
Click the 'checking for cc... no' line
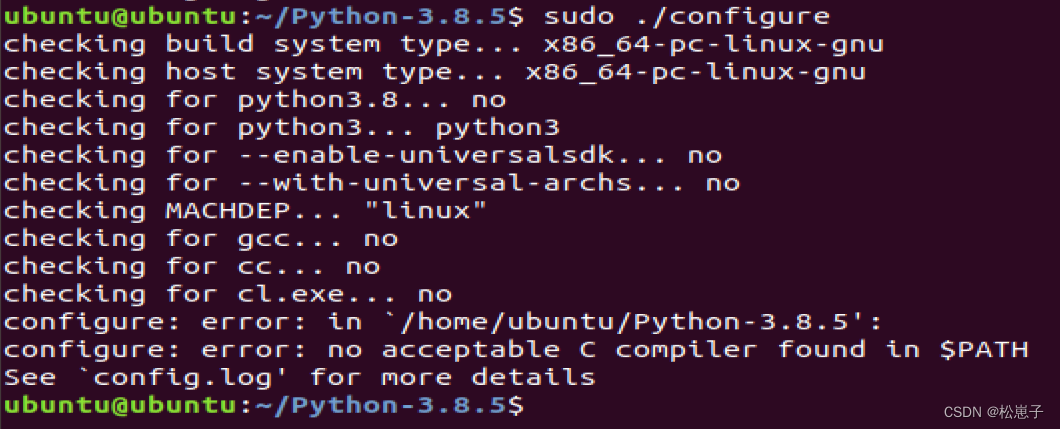click(191, 266)
